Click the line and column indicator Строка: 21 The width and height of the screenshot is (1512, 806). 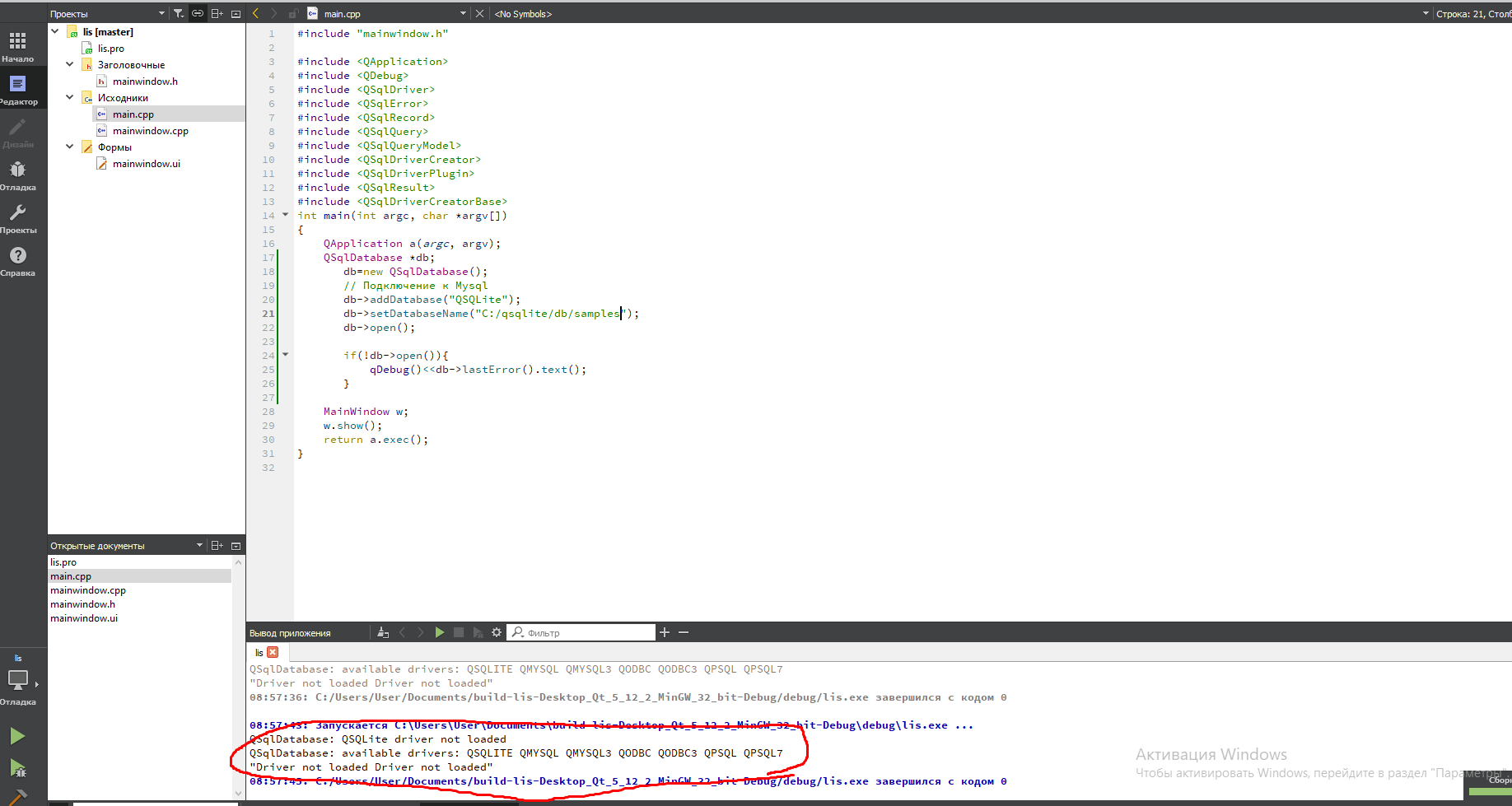1473,13
